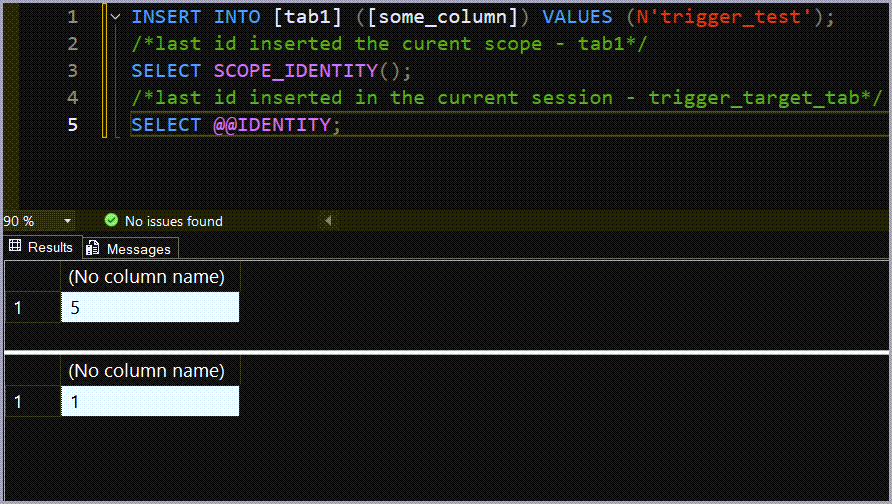The image size is (892, 504).
Task: Open the 90 % zoom dropdown
Action: (x=67, y=221)
